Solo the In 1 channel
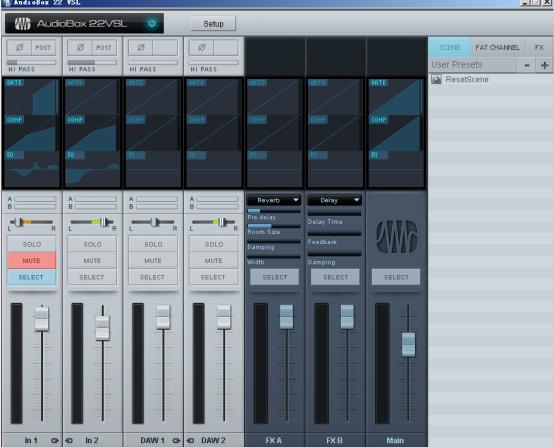This screenshot has width=554, height=447. pos(31,244)
